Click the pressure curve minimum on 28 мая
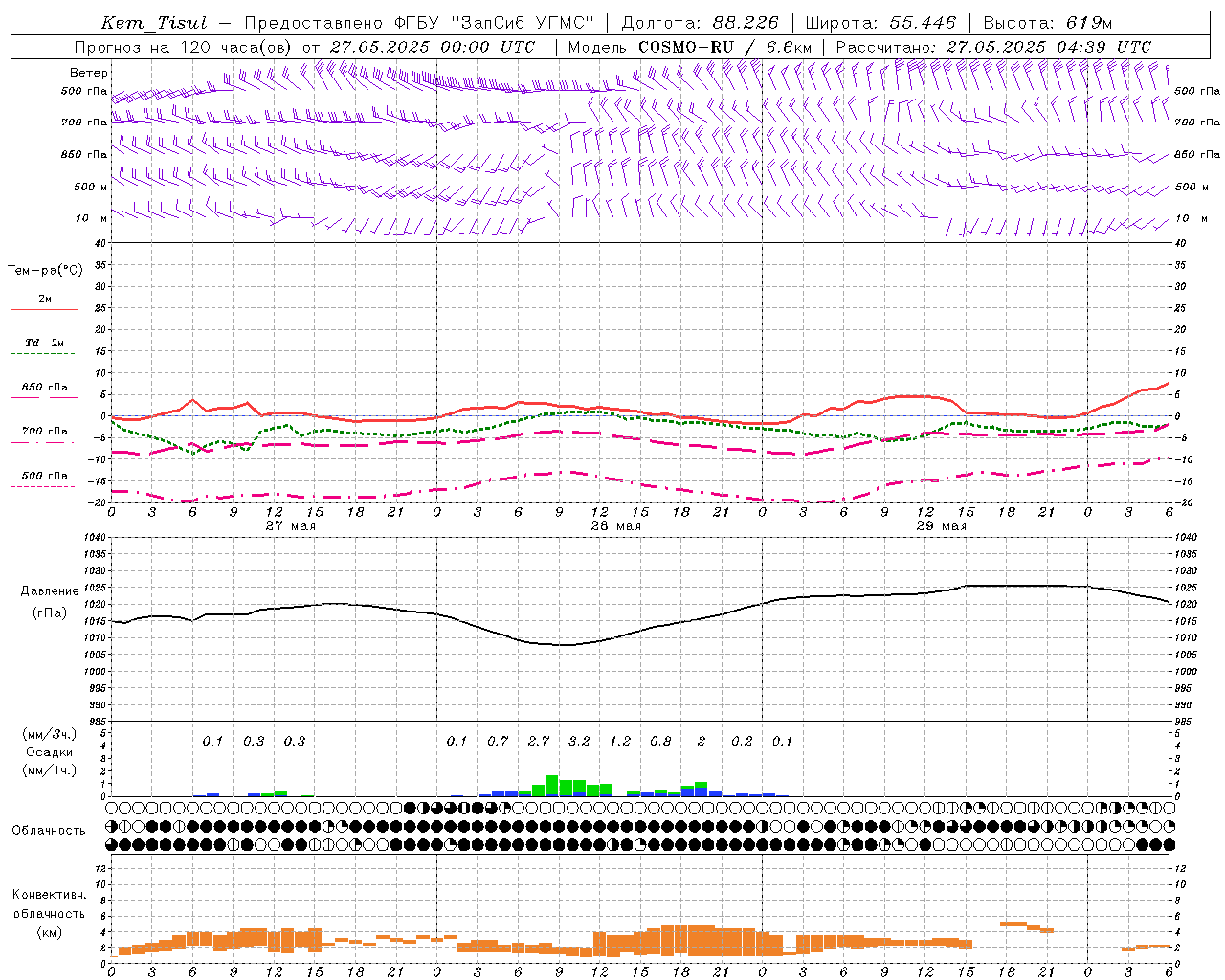 [565, 645]
